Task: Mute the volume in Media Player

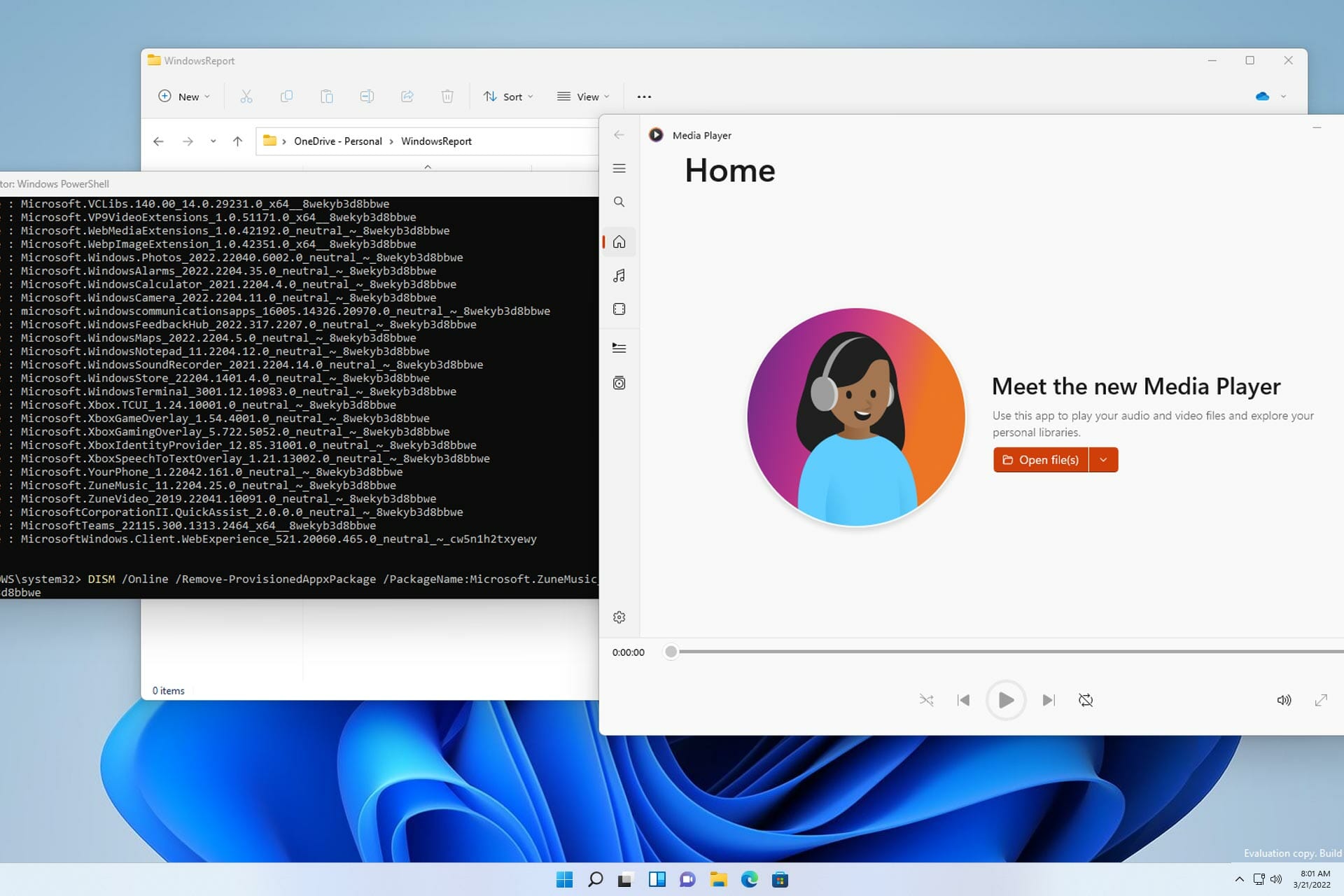Action: point(1284,699)
